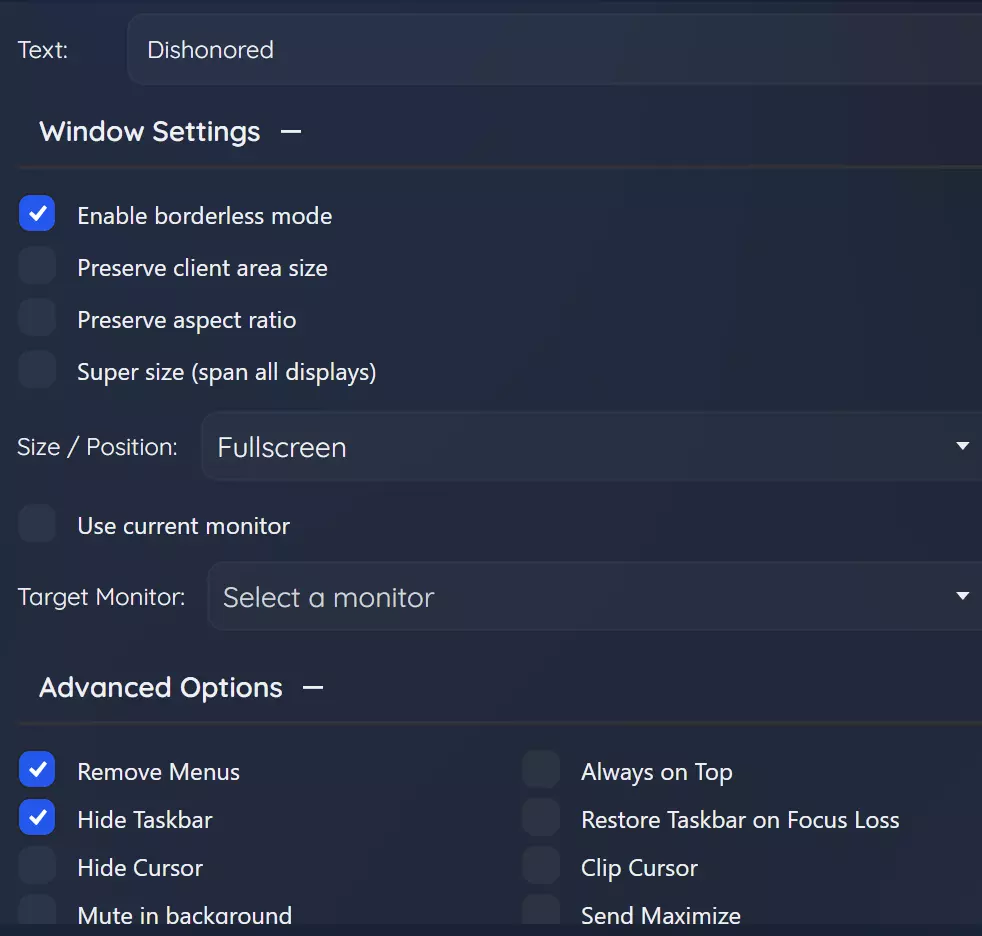Enable the Hide Cursor checkbox
The width and height of the screenshot is (982, 936).
[37, 867]
